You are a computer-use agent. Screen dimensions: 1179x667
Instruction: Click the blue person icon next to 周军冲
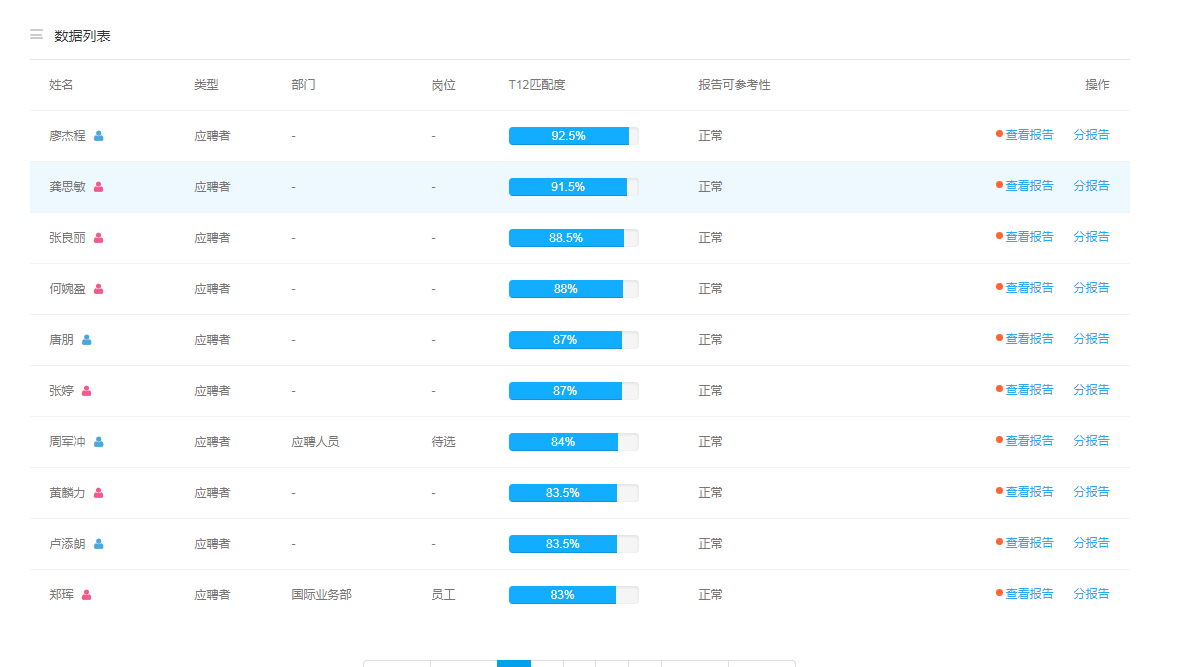pyautogui.click(x=99, y=442)
